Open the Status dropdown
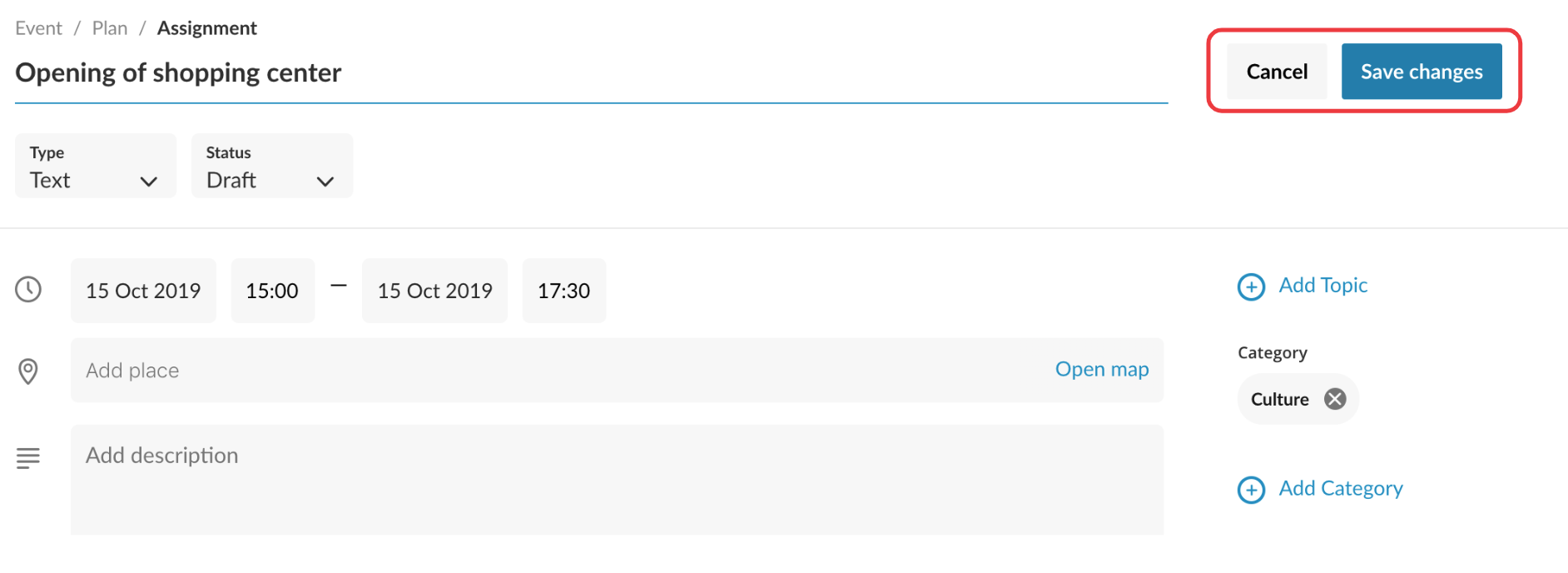1568x573 pixels. point(271,166)
